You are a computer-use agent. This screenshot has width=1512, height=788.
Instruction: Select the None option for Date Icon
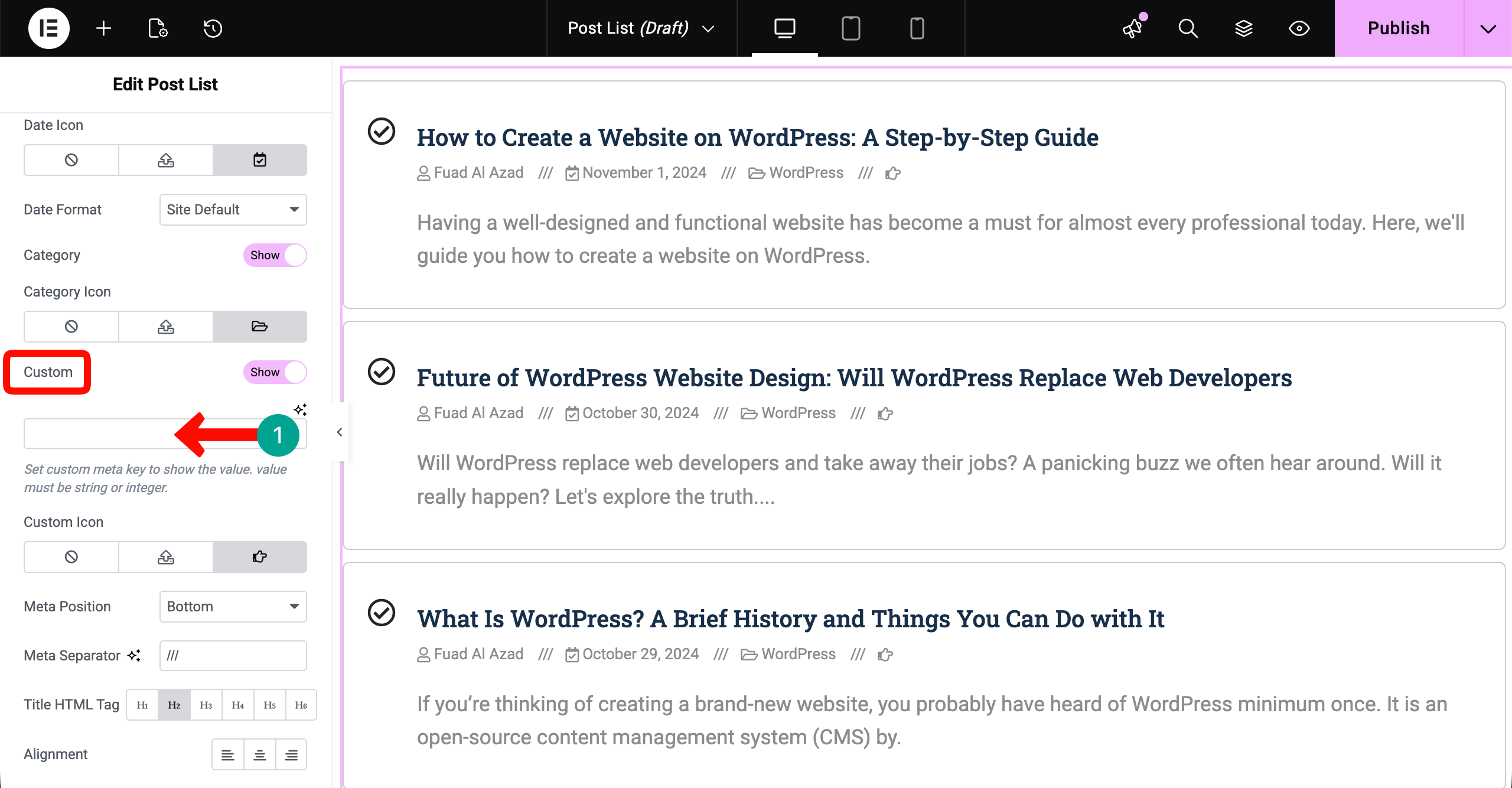[70, 159]
